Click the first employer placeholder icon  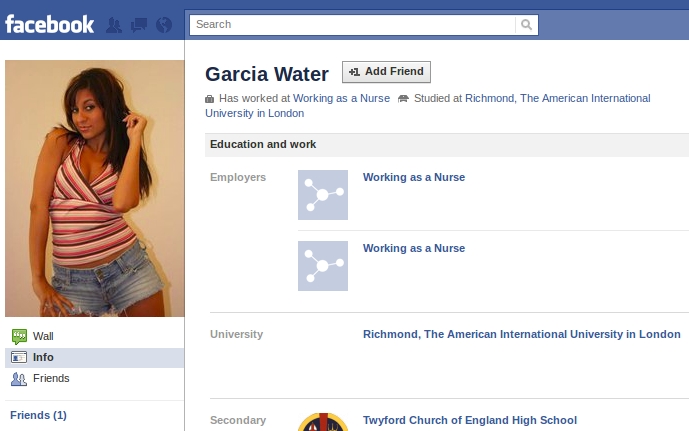pos(323,195)
